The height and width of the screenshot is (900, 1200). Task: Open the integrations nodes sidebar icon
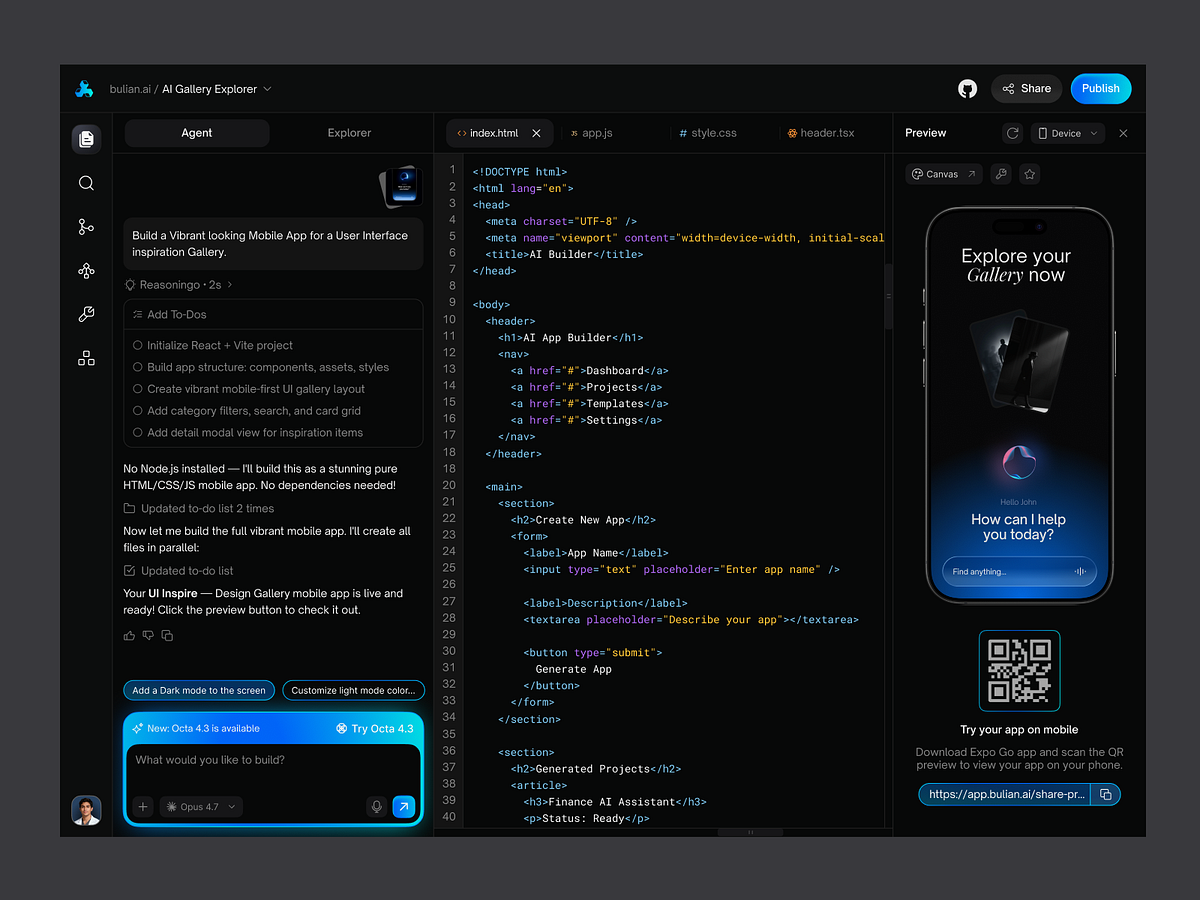(x=86, y=271)
